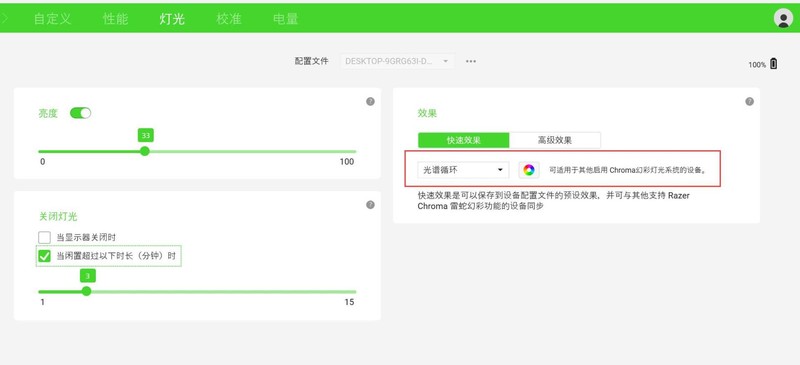Switch to the 性能 tab
Image resolution: width=800 pixels, height=365 pixels.
pyautogui.click(x=115, y=19)
